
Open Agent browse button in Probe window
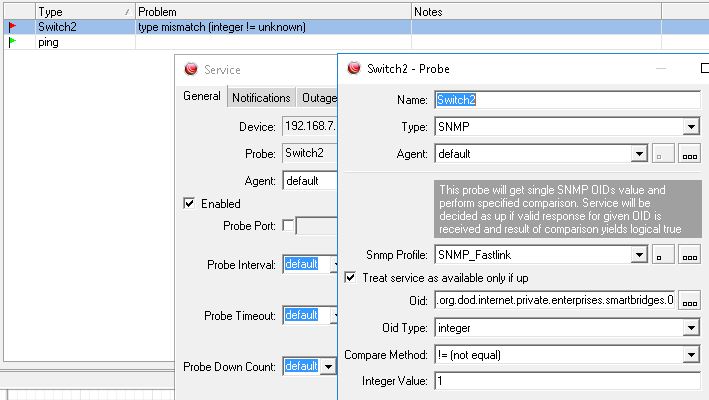[690, 154]
